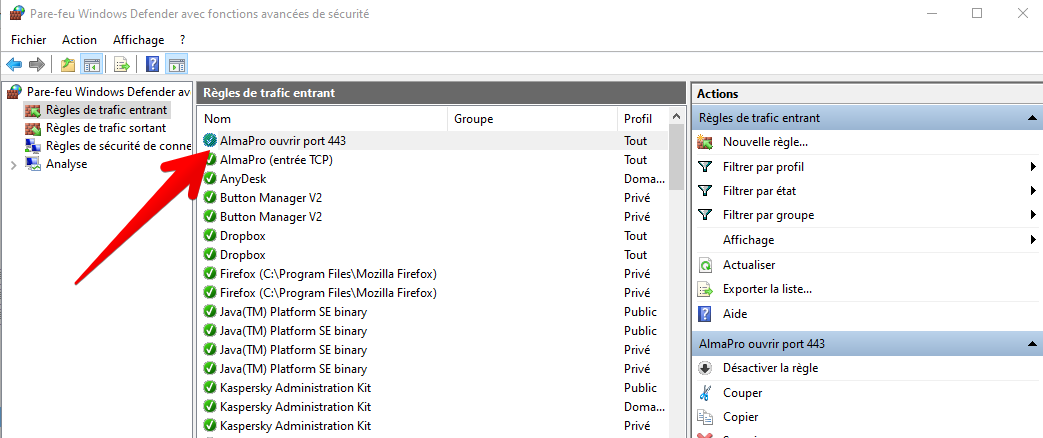Image resolution: width=1043 pixels, height=438 pixels.
Task: Click the firewall icon in the window title bar
Action: coord(17,13)
